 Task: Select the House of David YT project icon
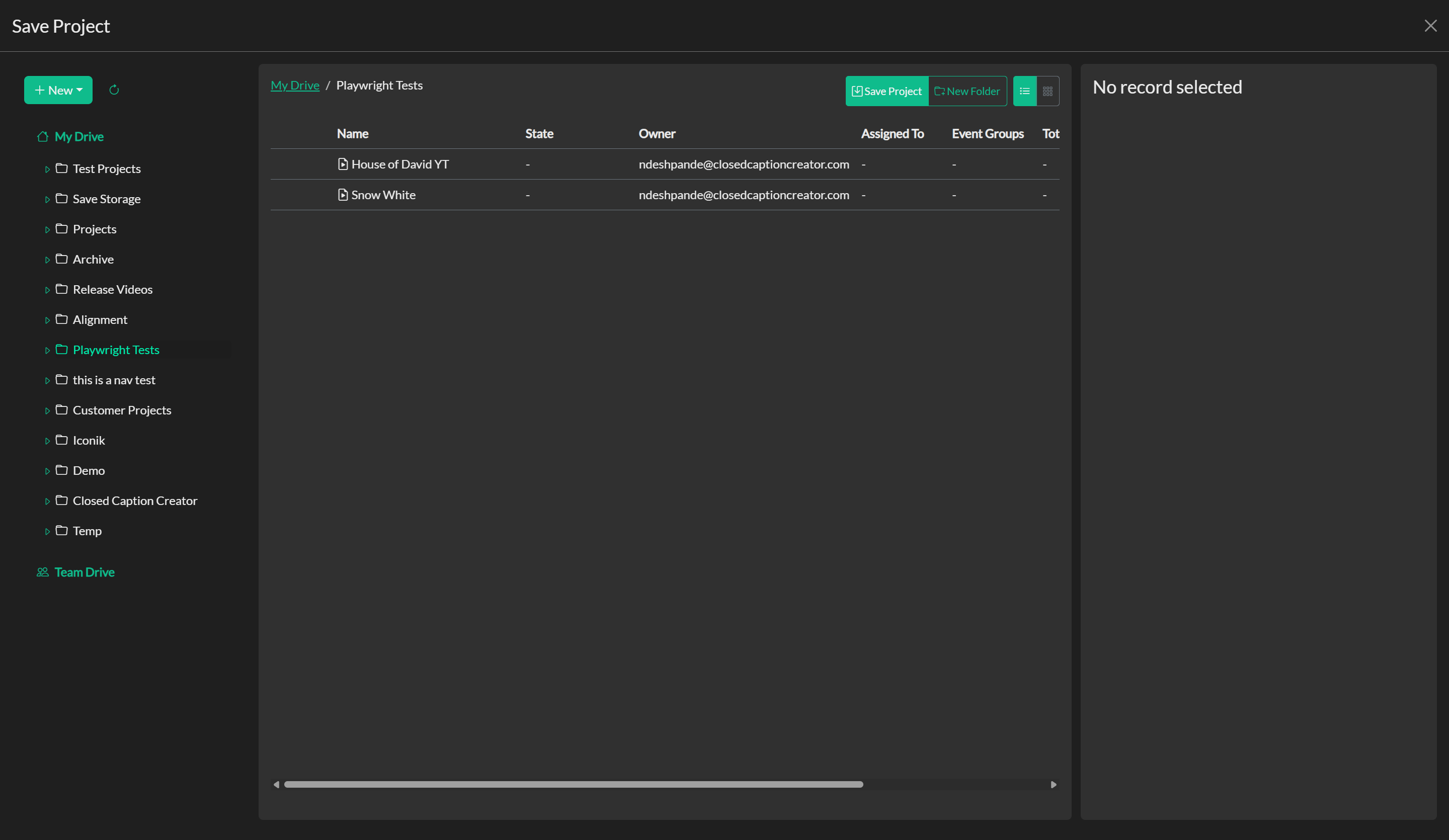[x=343, y=164]
